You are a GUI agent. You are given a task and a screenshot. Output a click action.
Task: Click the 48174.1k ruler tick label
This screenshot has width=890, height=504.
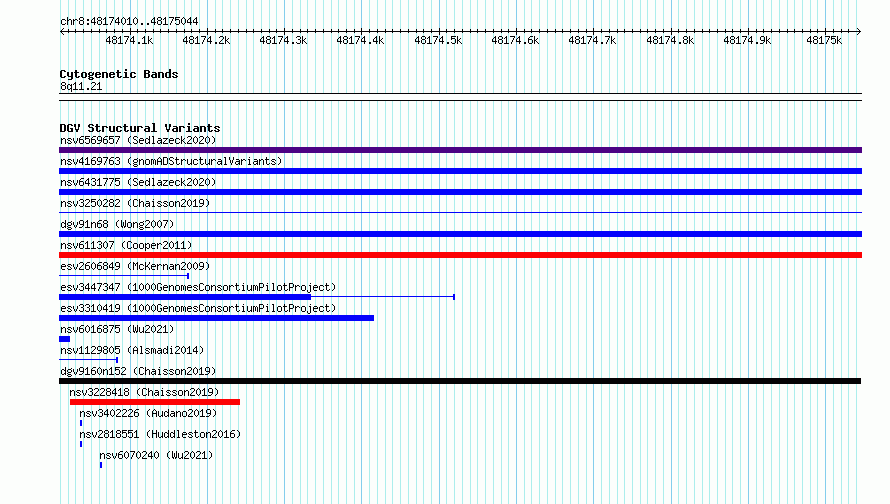129,41
